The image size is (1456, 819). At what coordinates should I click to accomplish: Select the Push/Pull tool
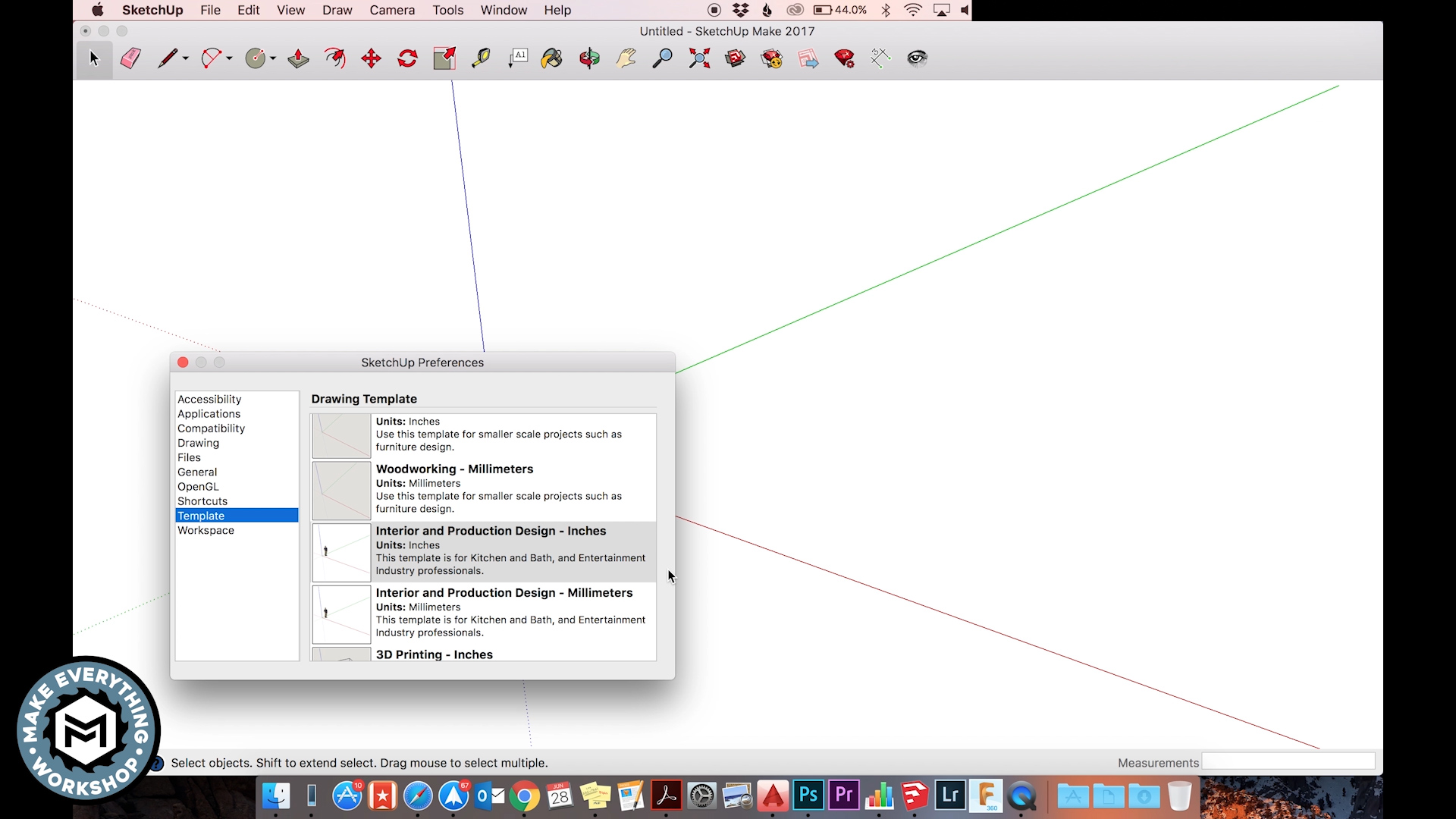[298, 58]
